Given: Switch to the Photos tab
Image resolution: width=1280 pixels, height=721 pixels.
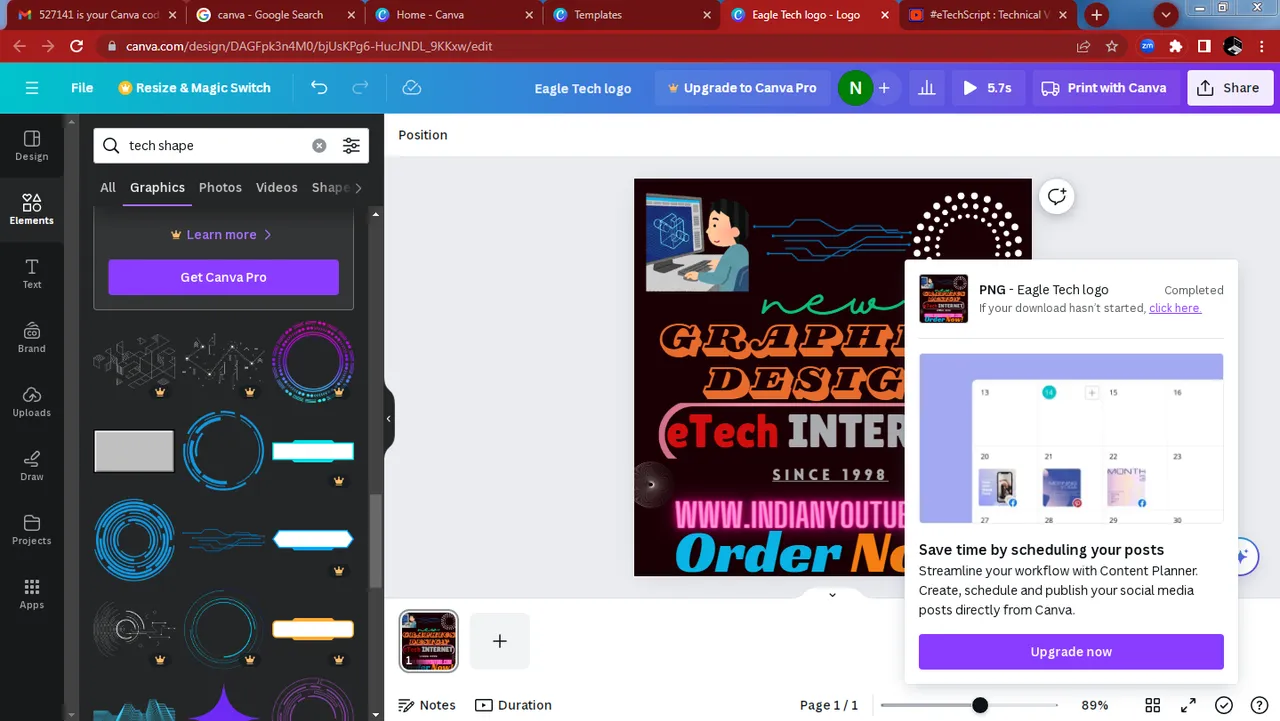Looking at the screenshot, I should [220, 187].
